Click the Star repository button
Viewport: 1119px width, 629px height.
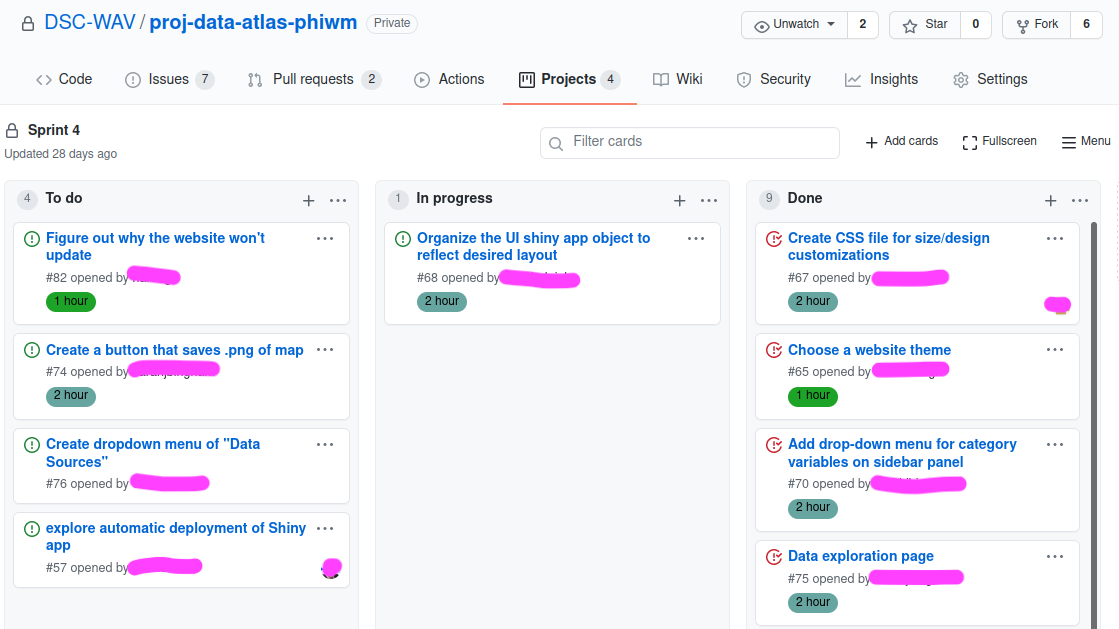point(925,25)
